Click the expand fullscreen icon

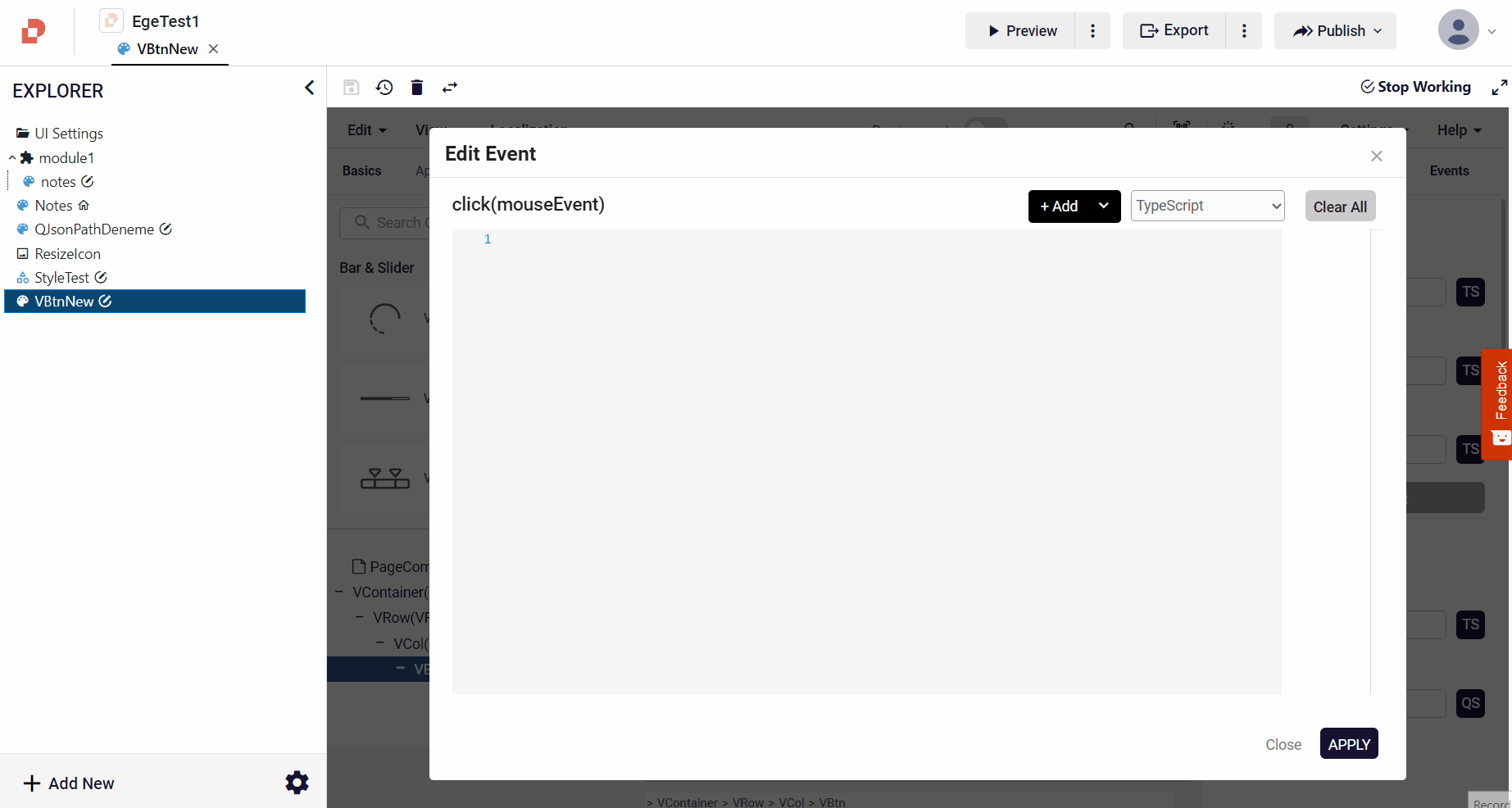(1499, 88)
